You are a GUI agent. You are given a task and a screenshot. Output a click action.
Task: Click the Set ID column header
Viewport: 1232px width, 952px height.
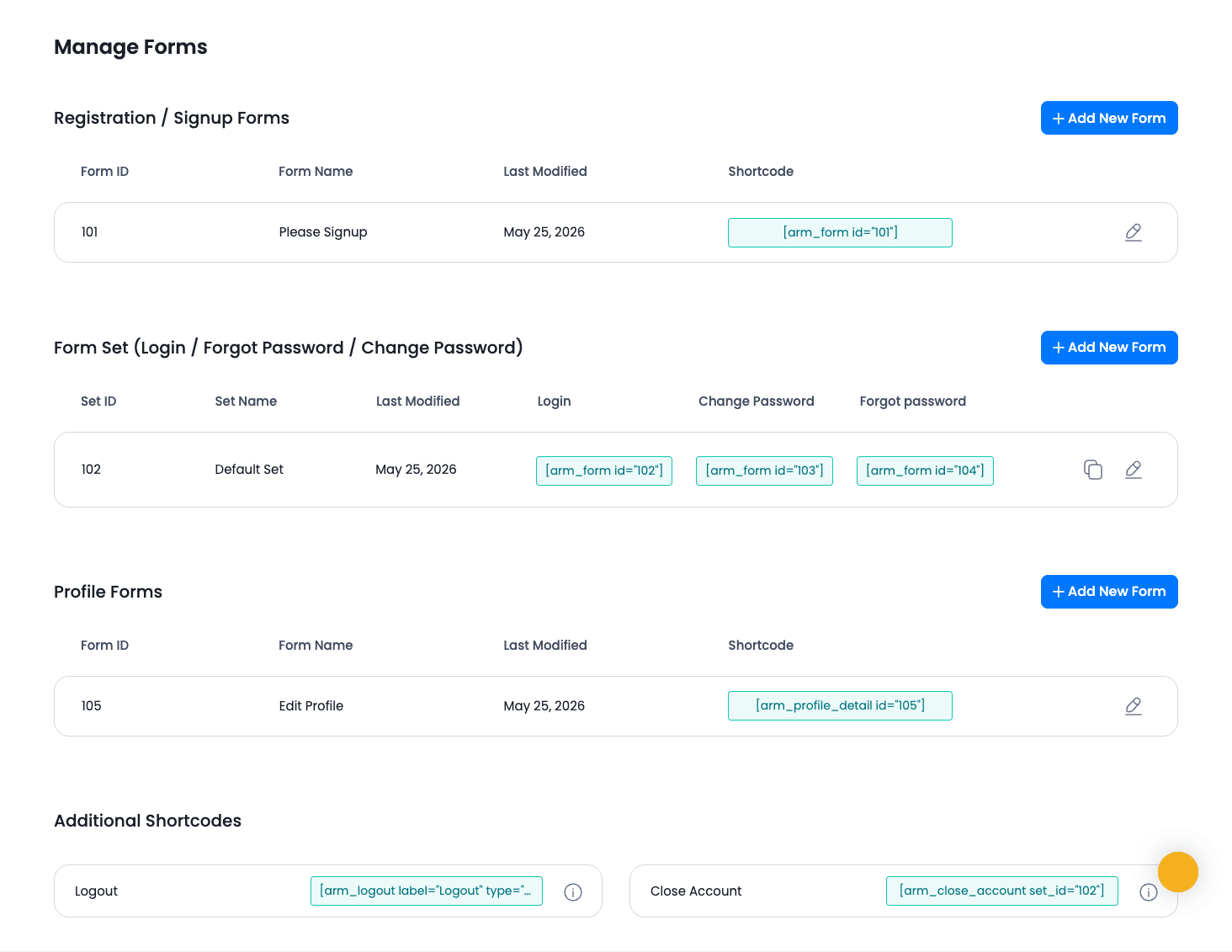[x=98, y=402]
